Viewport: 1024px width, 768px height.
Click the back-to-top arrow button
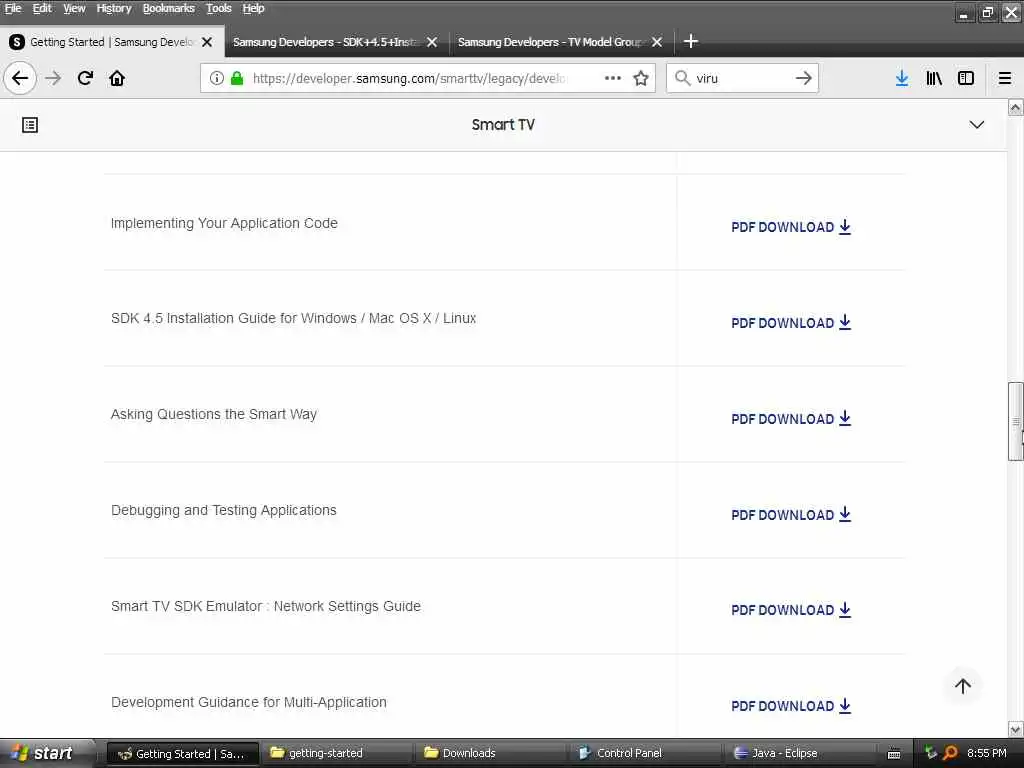[x=963, y=686]
